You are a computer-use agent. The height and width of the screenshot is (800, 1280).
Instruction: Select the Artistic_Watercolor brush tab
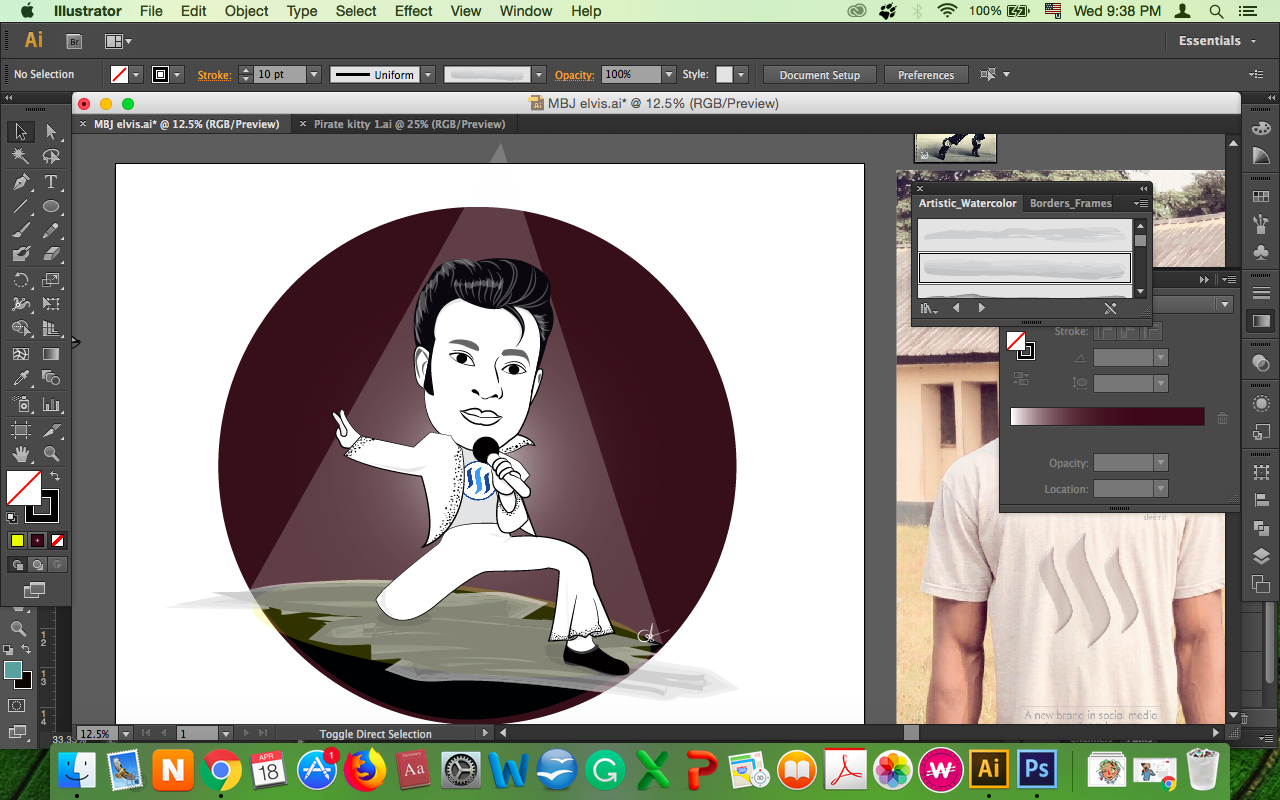(967, 203)
